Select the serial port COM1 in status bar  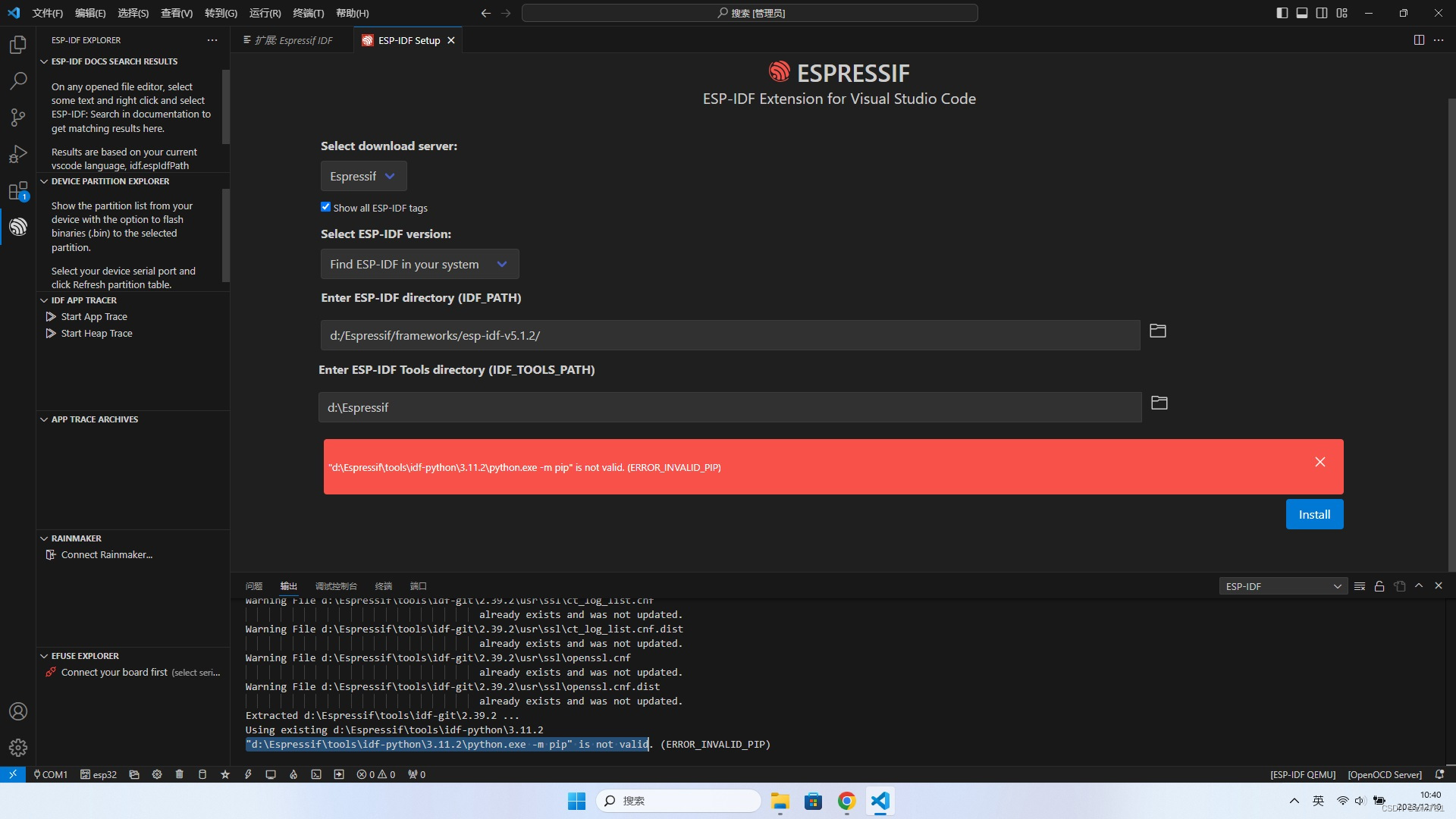tap(51, 774)
